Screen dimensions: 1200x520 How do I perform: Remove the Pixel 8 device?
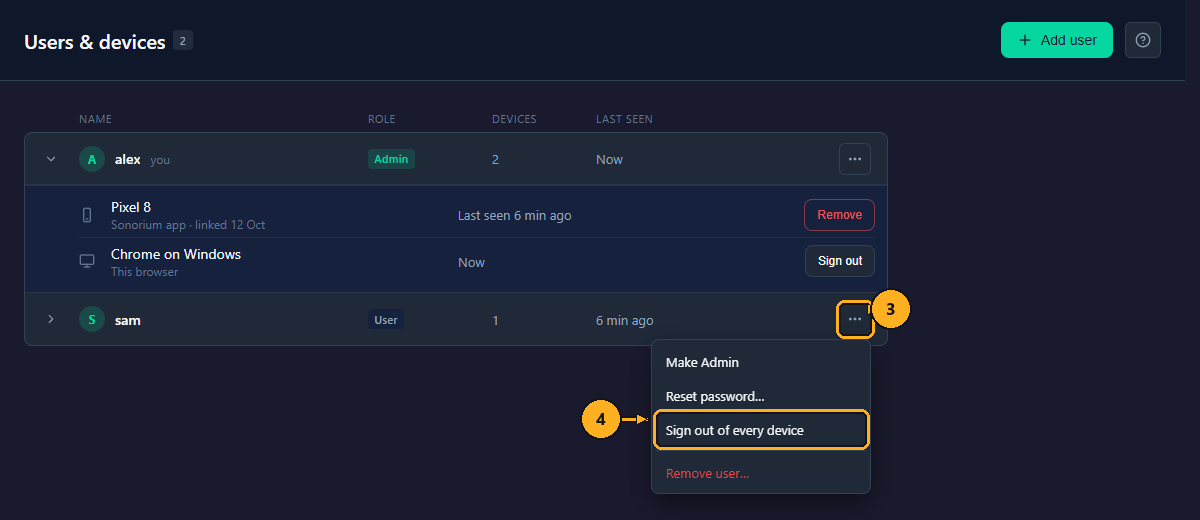click(x=840, y=215)
